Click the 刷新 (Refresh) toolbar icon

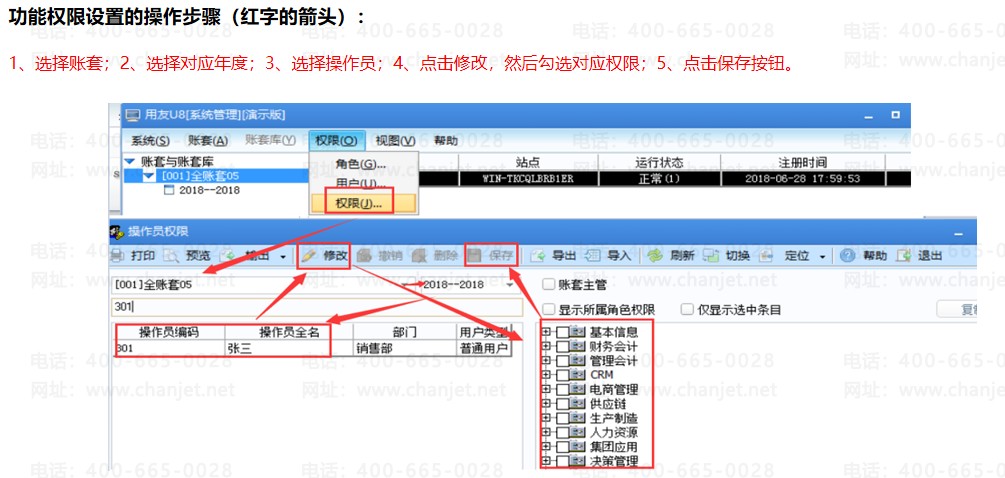click(x=654, y=256)
